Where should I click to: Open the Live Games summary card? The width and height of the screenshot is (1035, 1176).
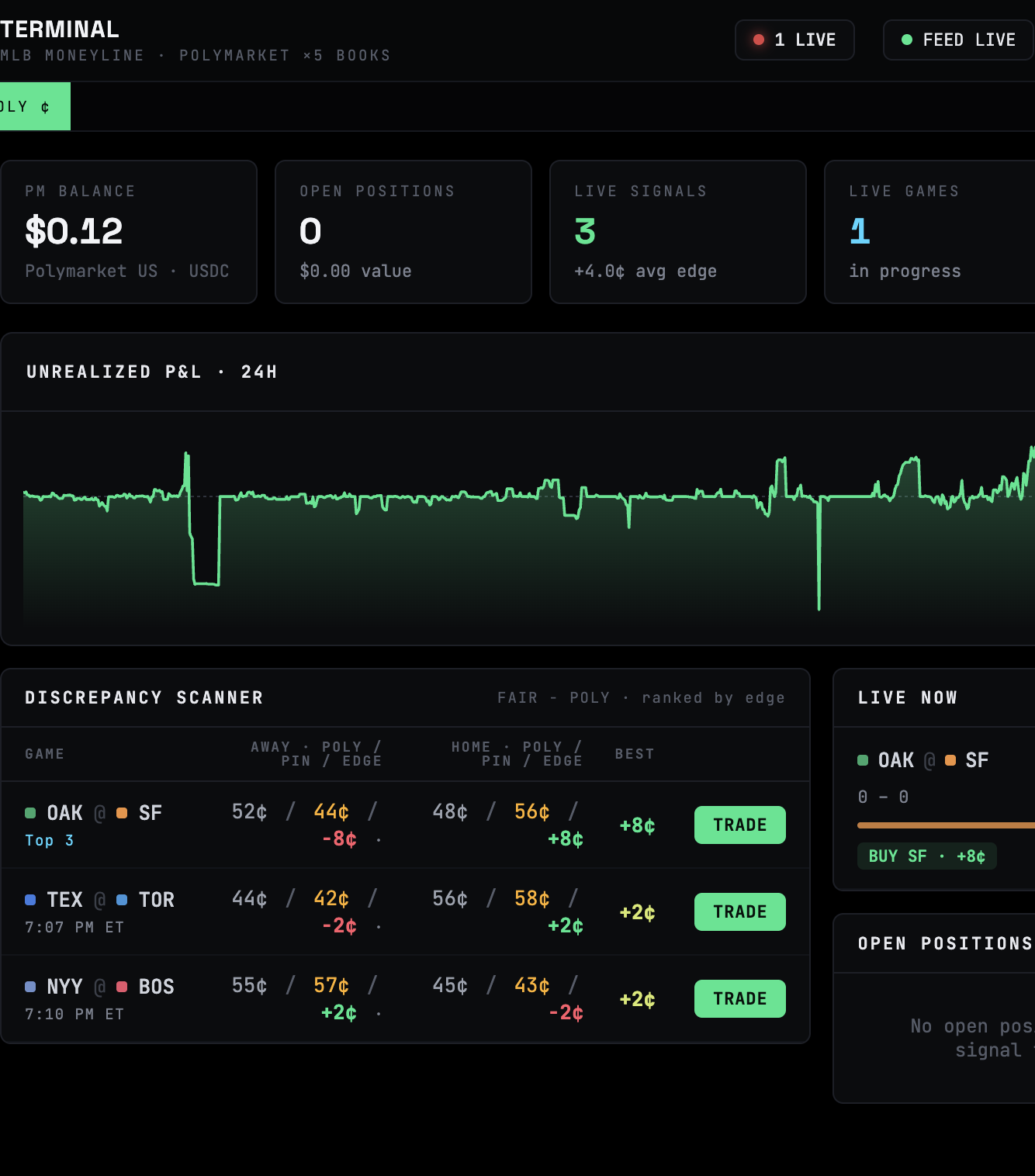[x=929, y=232]
